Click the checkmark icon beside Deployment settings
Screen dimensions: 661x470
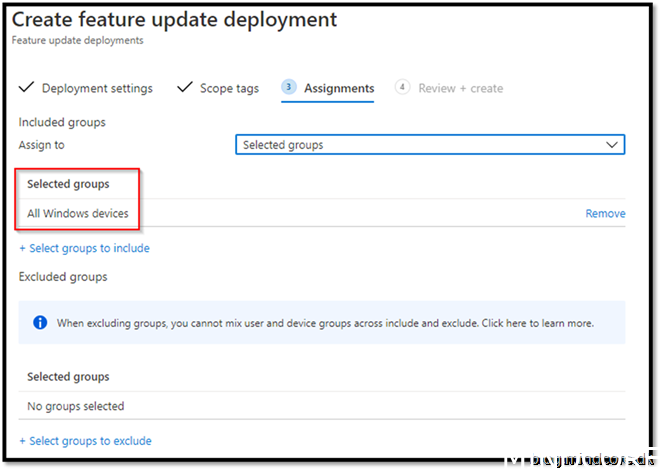tap(26, 88)
